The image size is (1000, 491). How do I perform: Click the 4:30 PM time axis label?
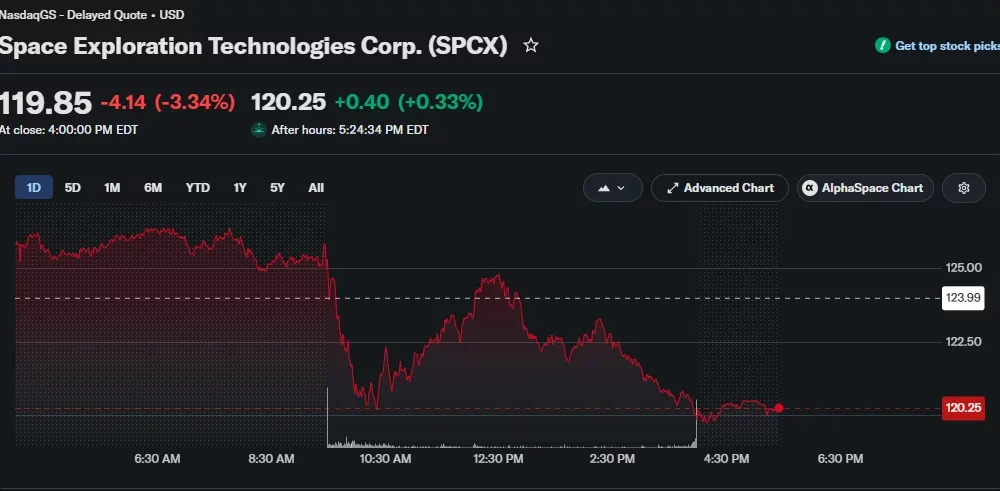coord(726,458)
